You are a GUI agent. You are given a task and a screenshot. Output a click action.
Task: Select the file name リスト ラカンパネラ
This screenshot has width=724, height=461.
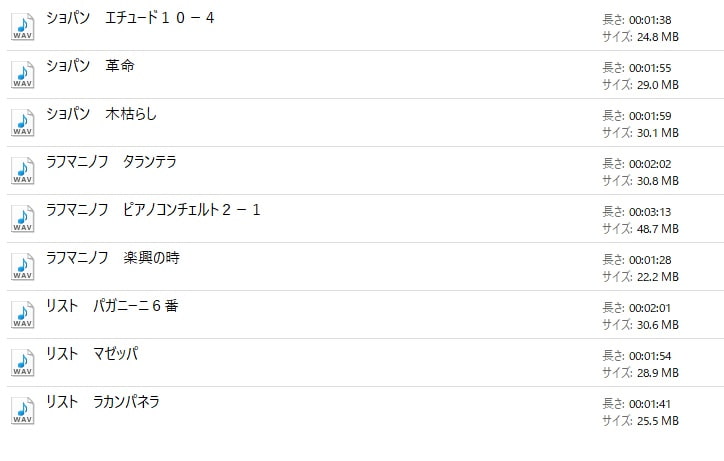103,402
